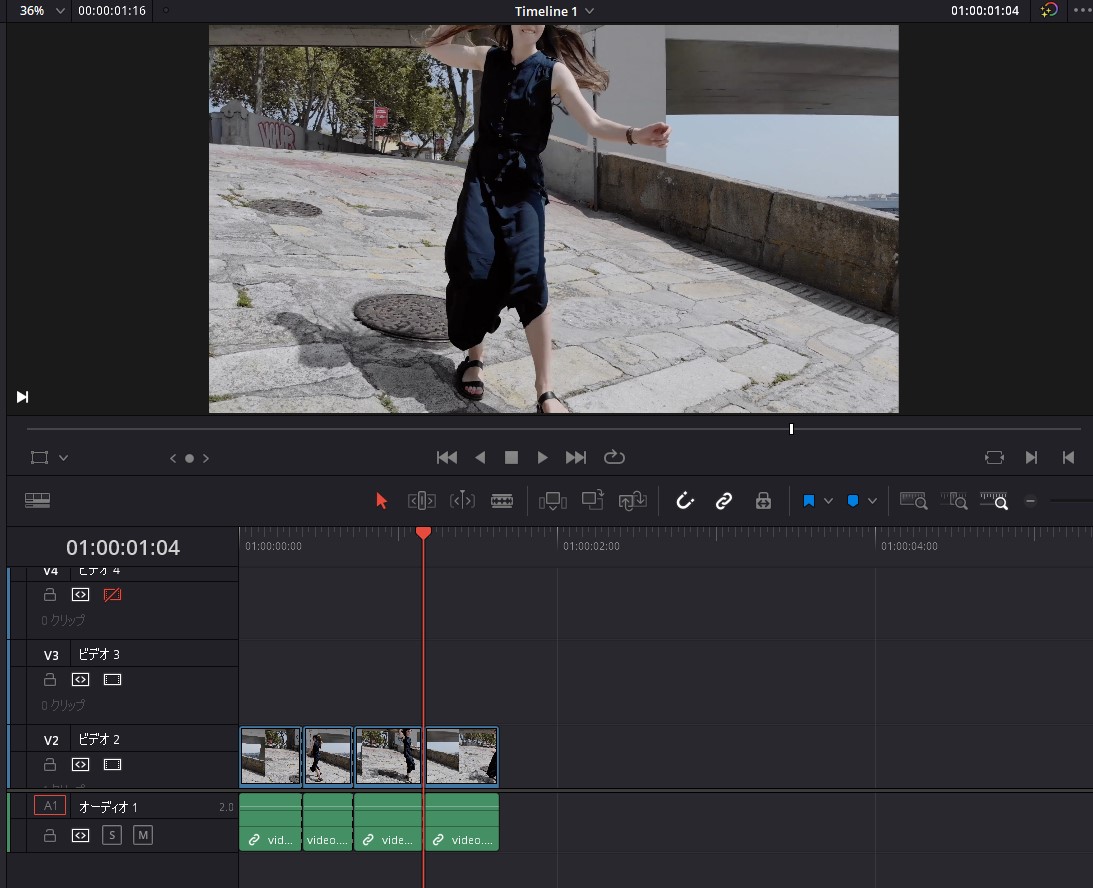Select the Selection mode arrow tool

tap(381, 500)
